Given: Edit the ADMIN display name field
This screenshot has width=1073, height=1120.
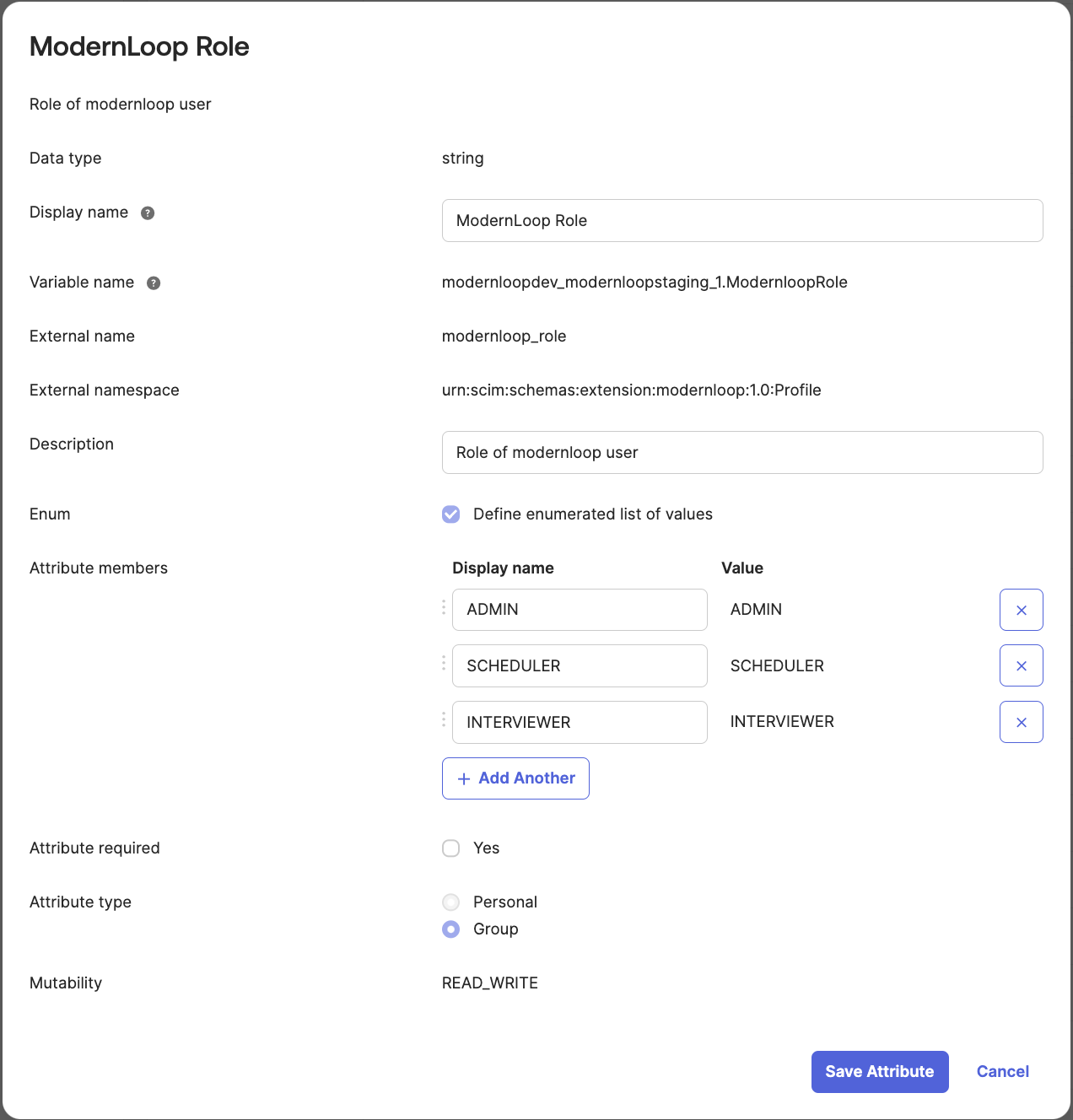Looking at the screenshot, I should pyautogui.click(x=580, y=610).
